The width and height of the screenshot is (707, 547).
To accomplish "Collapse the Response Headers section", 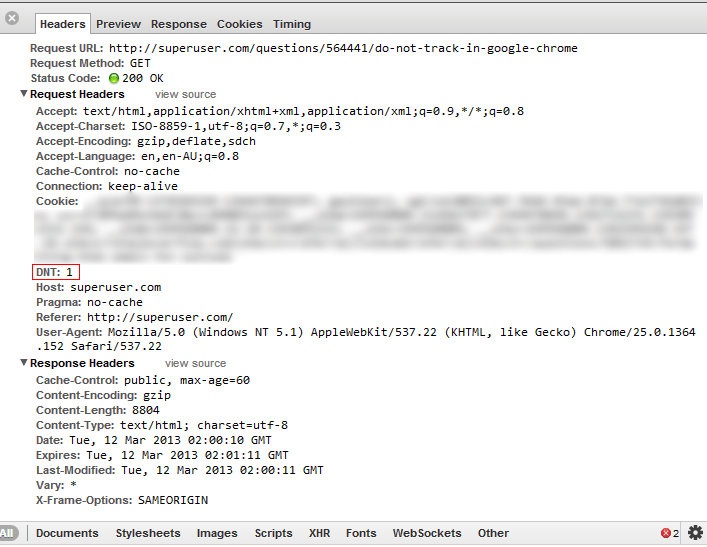I will pyautogui.click(x=23, y=363).
